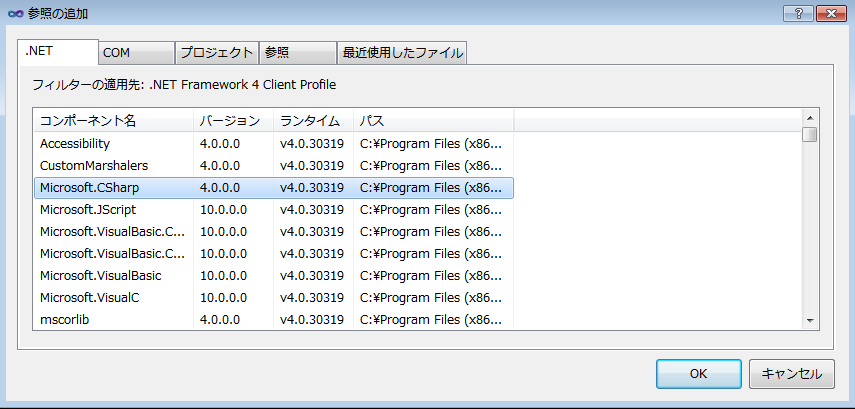Image resolution: width=855 pixels, height=409 pixels.
Task: Sort by コンポーネント名 column header
Action: [x=113, y=121]
